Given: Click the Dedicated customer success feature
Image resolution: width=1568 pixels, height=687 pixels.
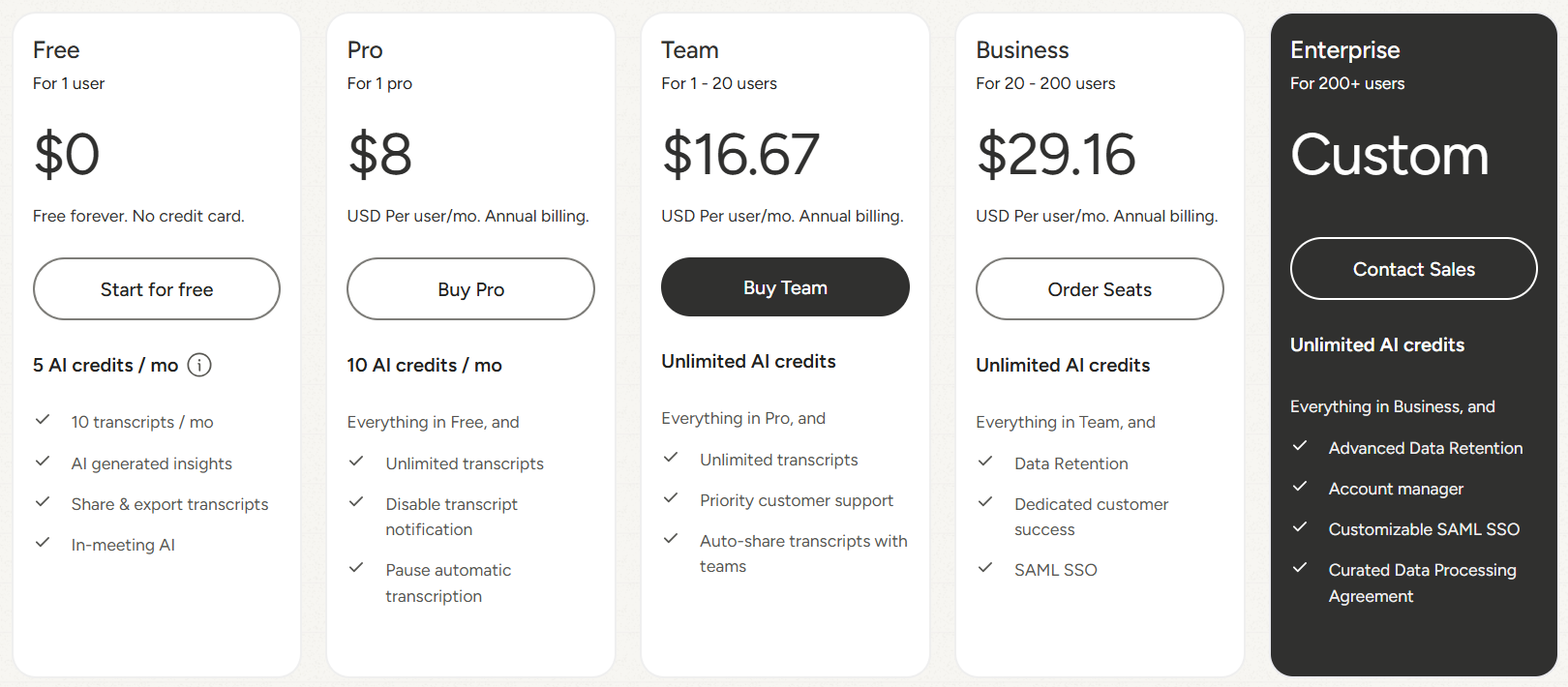Looking at the screenshot, I should pos(1091,517).
